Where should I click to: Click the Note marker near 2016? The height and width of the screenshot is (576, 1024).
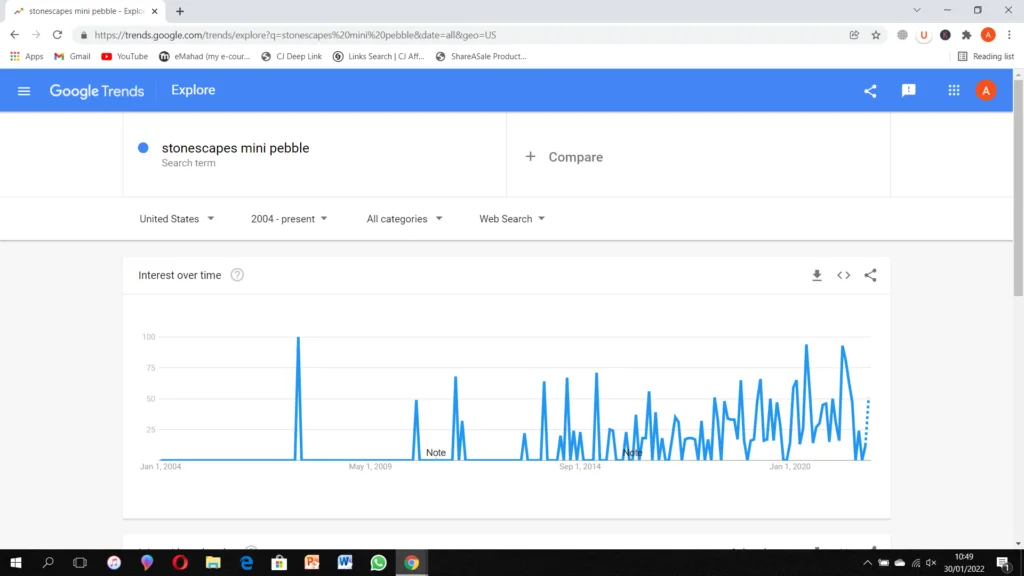point(632,453)
